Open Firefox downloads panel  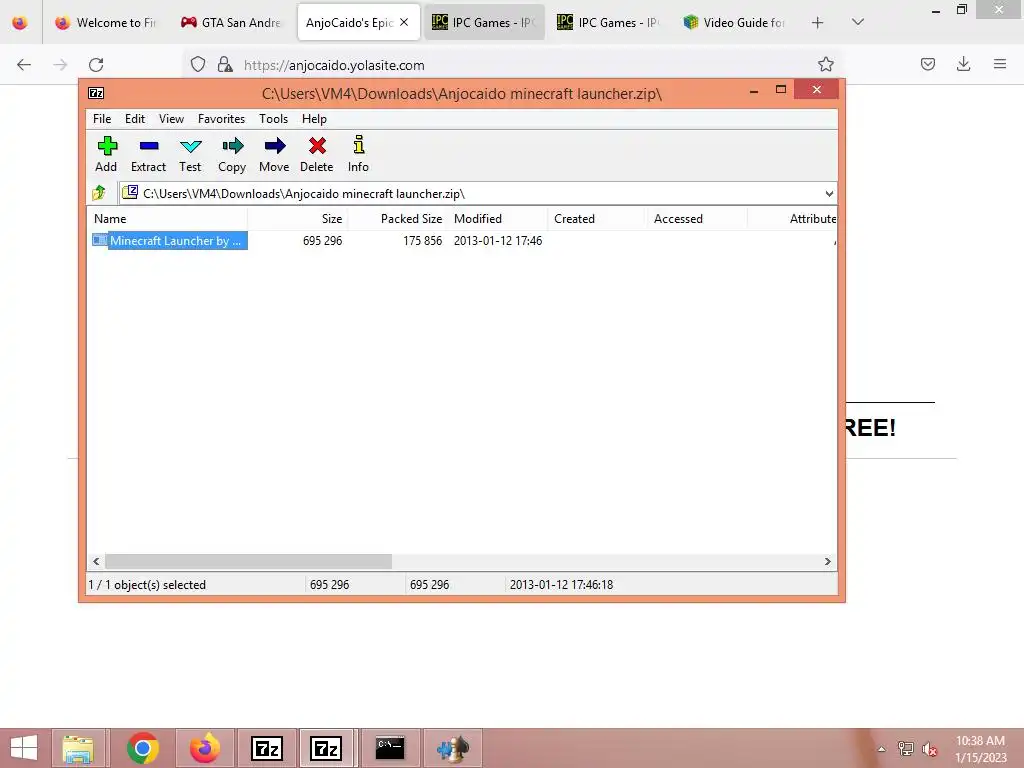point(963,64)
